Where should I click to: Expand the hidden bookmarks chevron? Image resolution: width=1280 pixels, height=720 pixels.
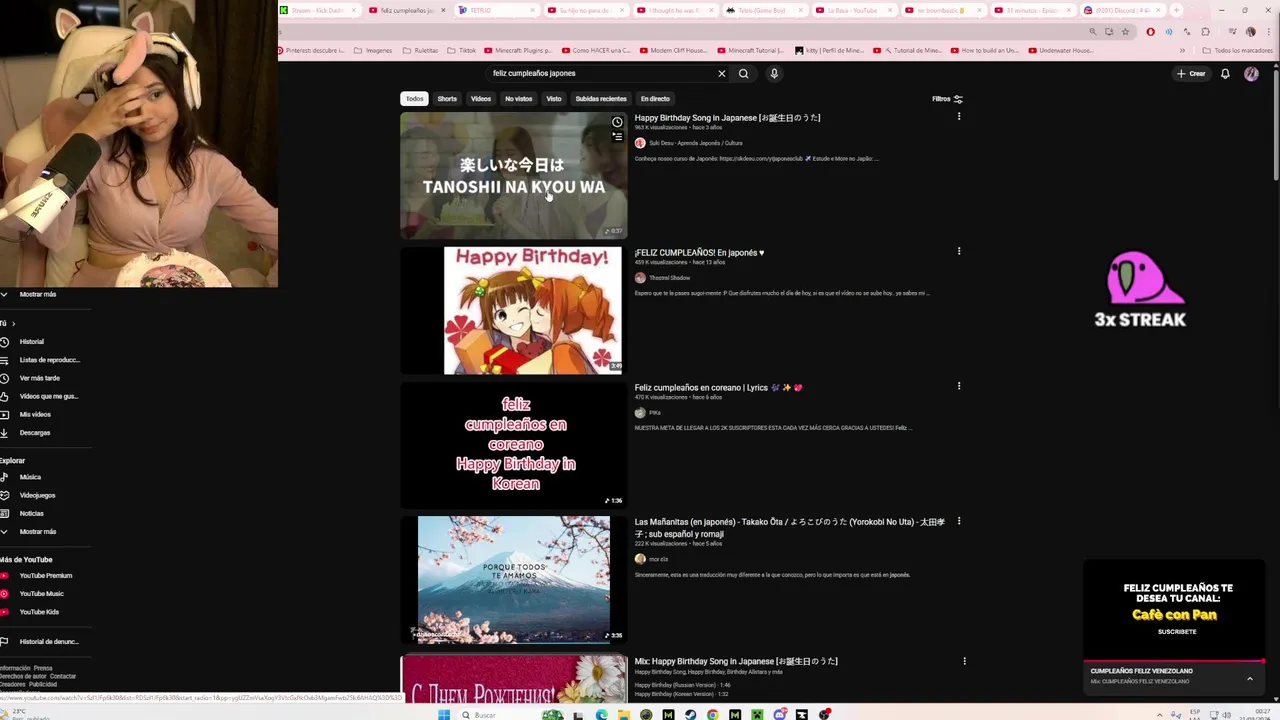click(x=1182, y=50)
